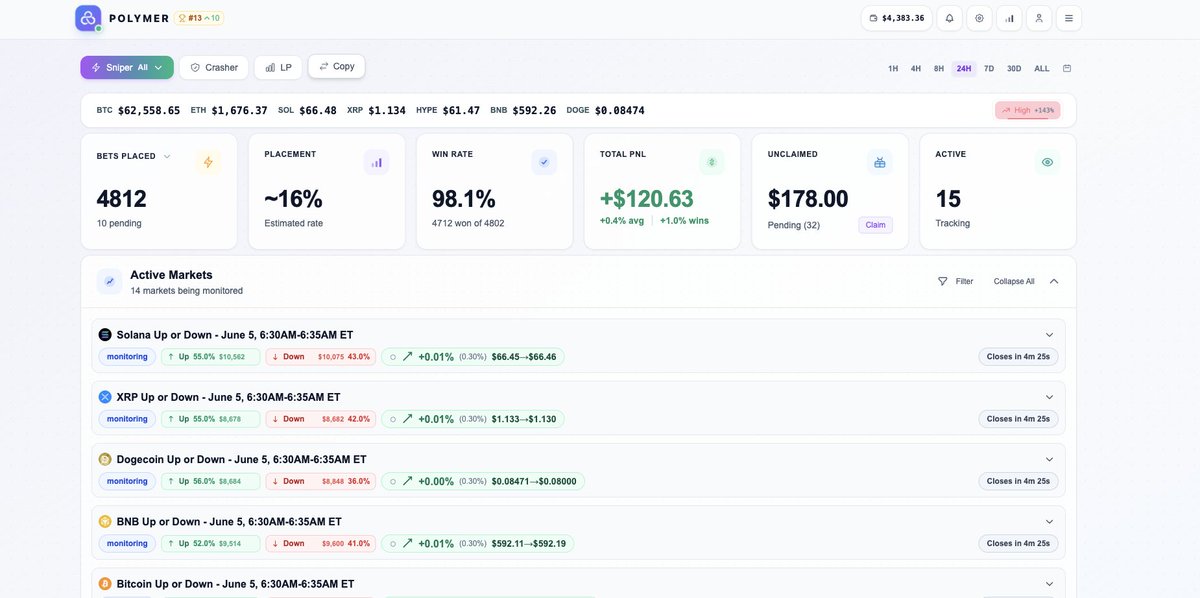Select the 7D time range
The image size is (1200, 598).
[989, 68]
